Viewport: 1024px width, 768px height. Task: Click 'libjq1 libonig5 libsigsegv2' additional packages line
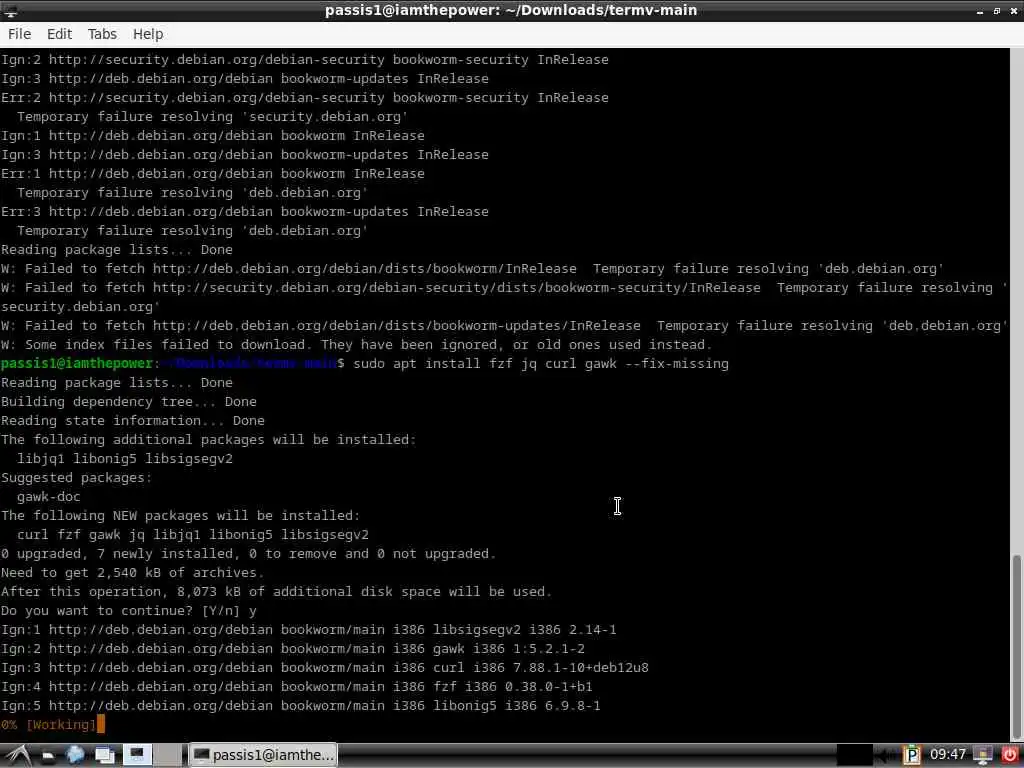[x=125, y=459]
